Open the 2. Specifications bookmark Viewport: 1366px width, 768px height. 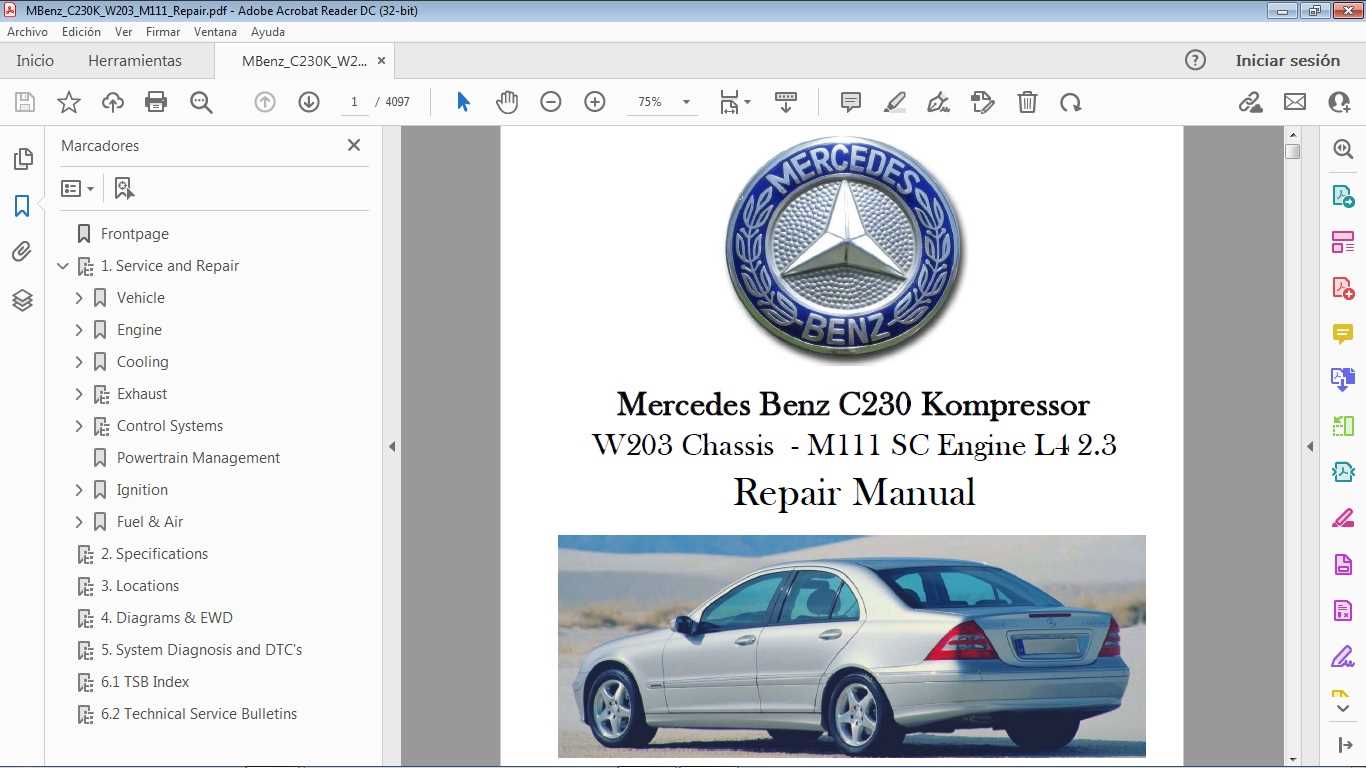point(154,554)
